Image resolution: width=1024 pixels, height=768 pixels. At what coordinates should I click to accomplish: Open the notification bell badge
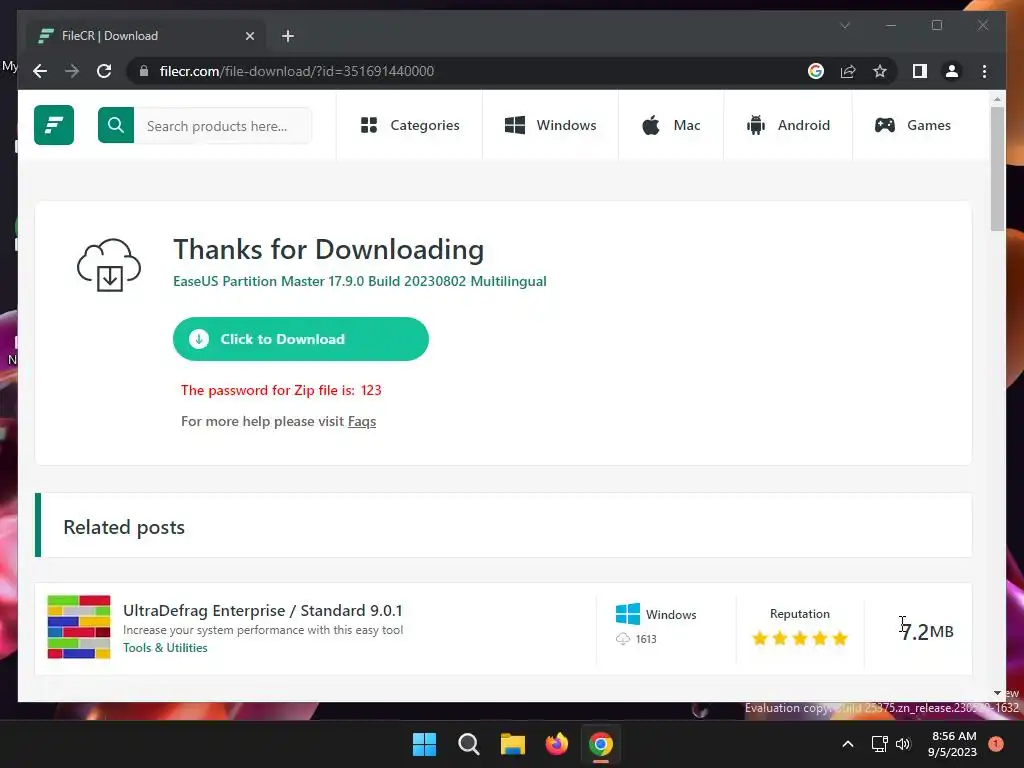[996, 743]
